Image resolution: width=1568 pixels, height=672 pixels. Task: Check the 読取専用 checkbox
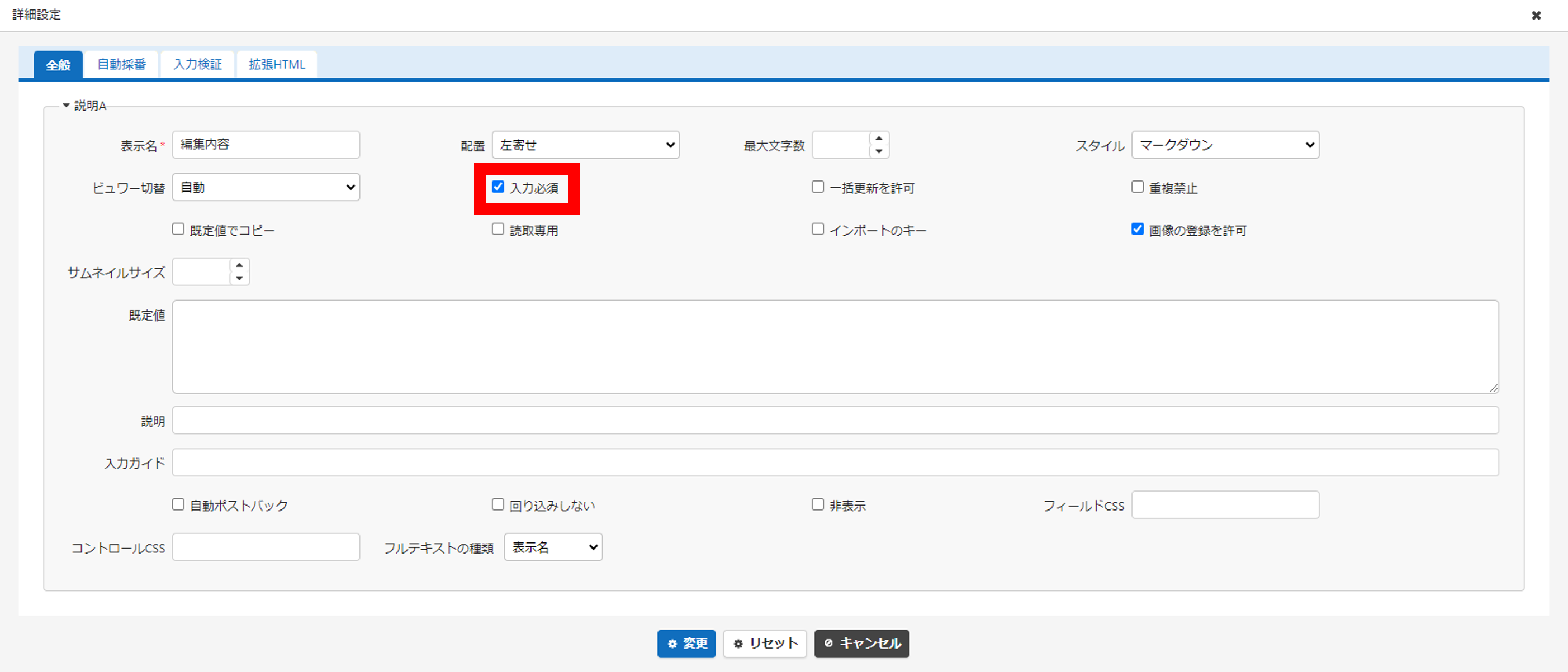tap(498, 229)
